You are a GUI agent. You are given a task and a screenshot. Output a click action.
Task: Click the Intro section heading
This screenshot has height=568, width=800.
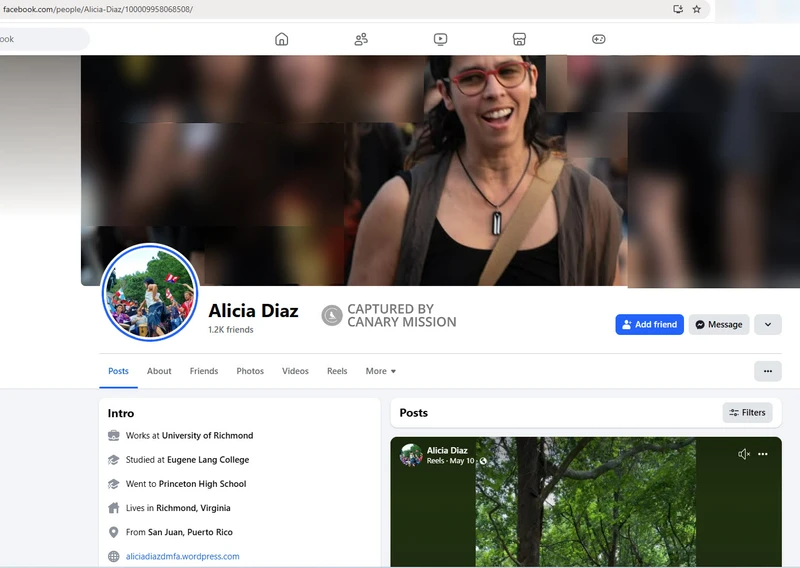click(121, 413)
